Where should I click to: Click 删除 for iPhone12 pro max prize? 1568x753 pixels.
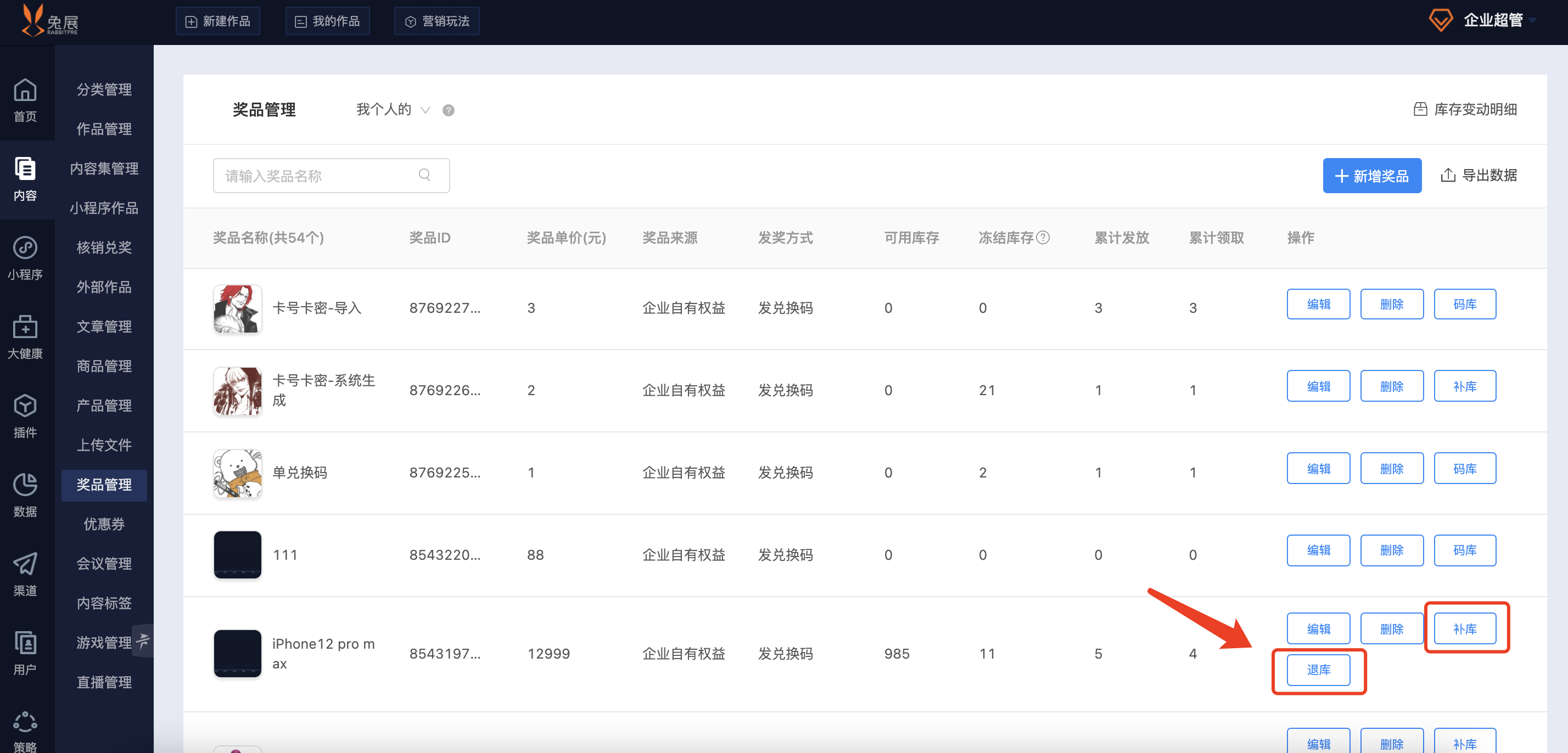pos(1391,629)
